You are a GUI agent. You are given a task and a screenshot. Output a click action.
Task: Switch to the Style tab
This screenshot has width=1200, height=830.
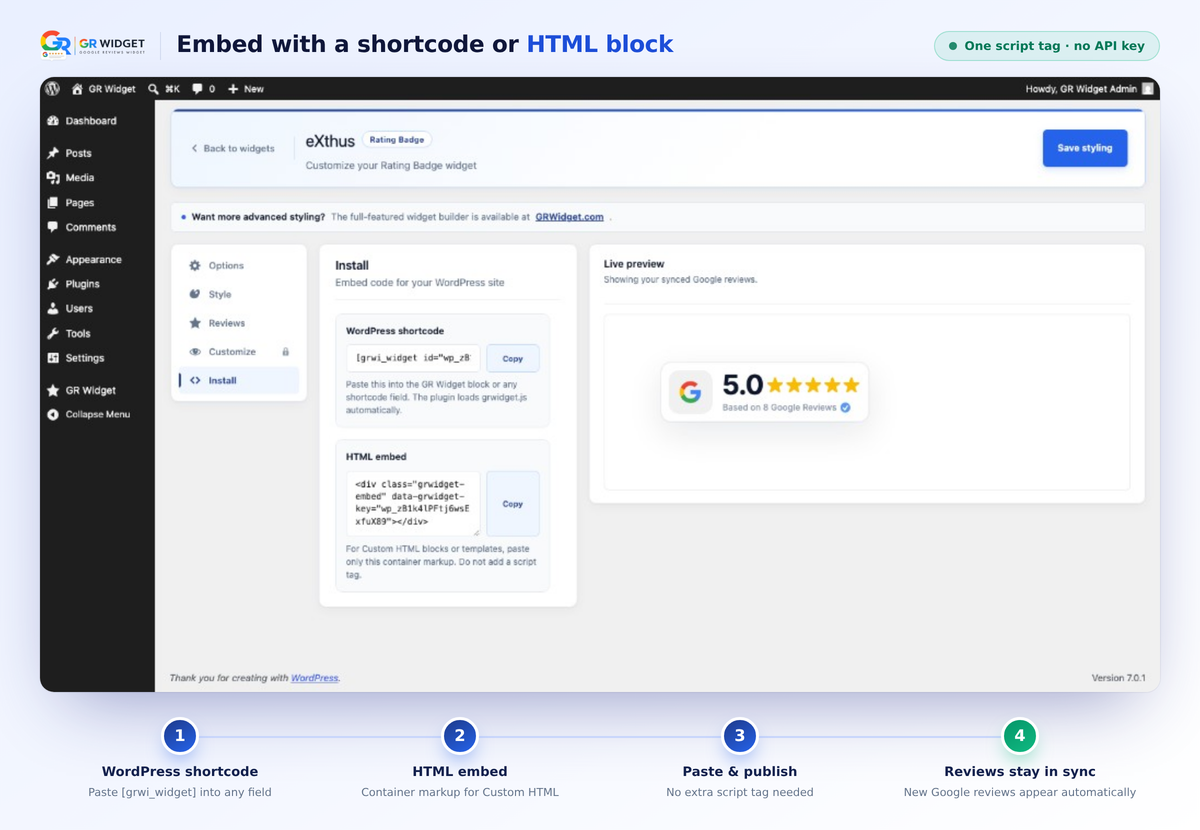(x=239, y=295)
